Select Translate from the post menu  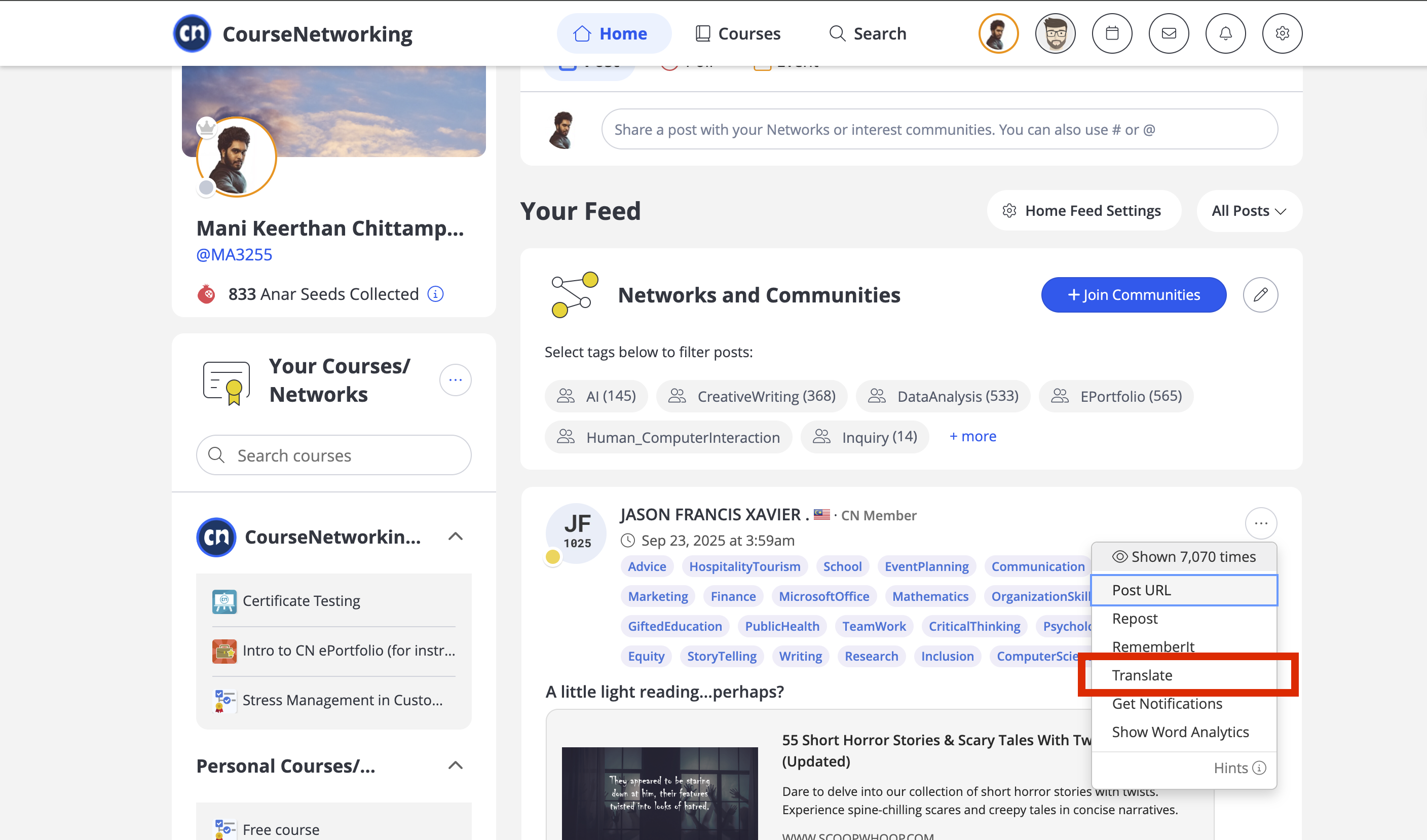1183,675
